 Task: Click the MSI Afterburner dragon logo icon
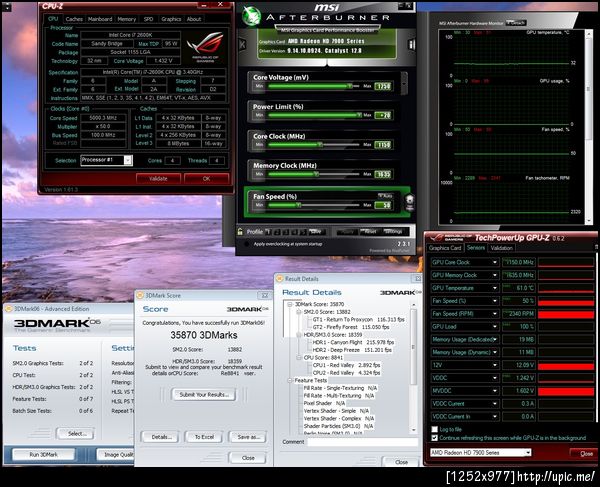tap(252, 16)
